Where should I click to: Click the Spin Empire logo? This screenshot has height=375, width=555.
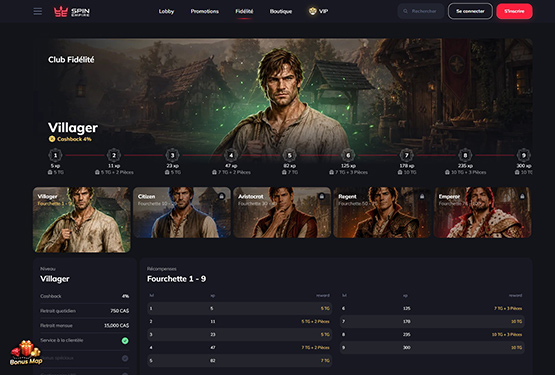(x=71, y=12)
